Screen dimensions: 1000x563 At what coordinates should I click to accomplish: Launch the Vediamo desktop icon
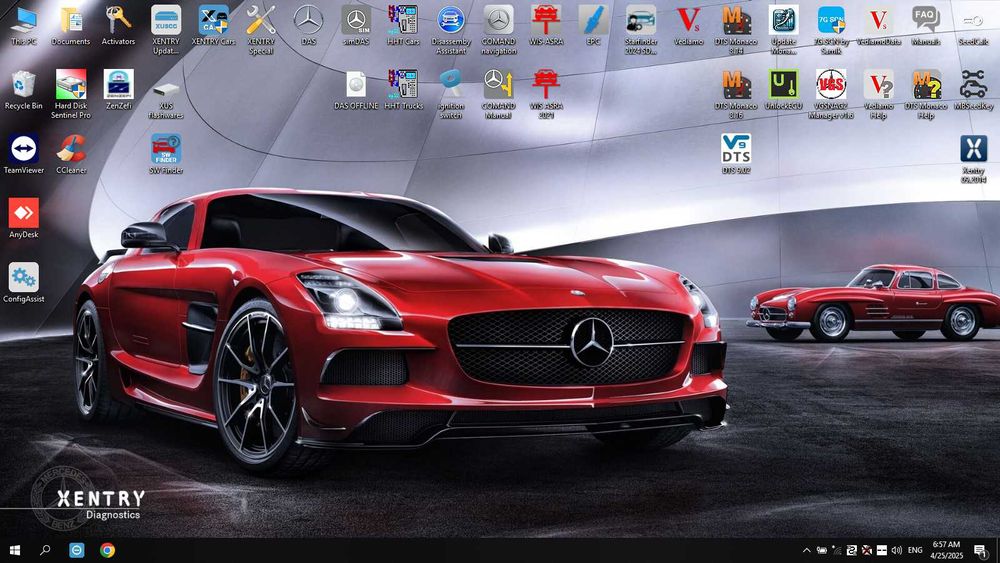(688, 26)
